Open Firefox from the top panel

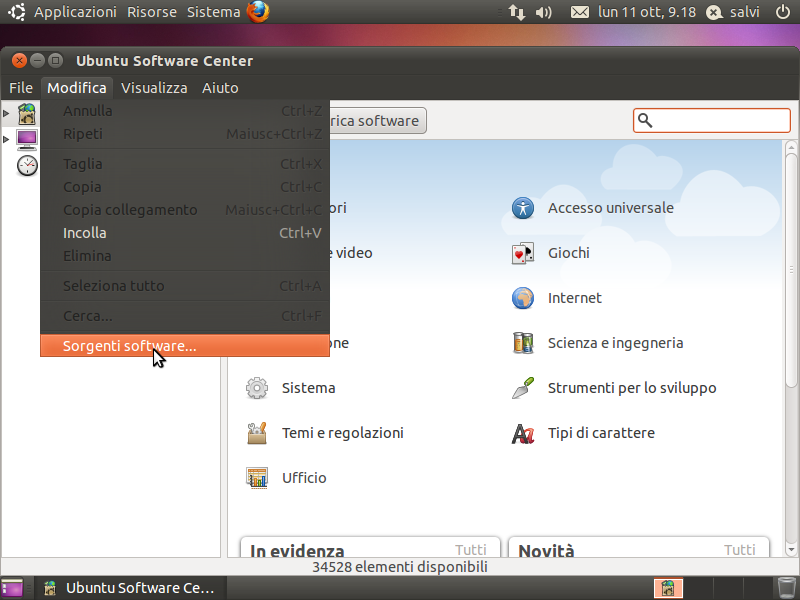point(258,12)
